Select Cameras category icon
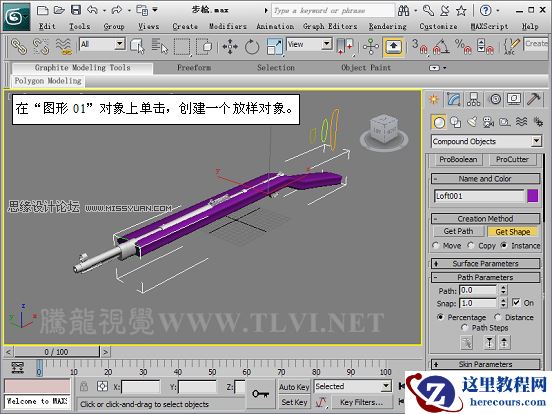Viewport: 552px width, 414px height. click(488, 122)
